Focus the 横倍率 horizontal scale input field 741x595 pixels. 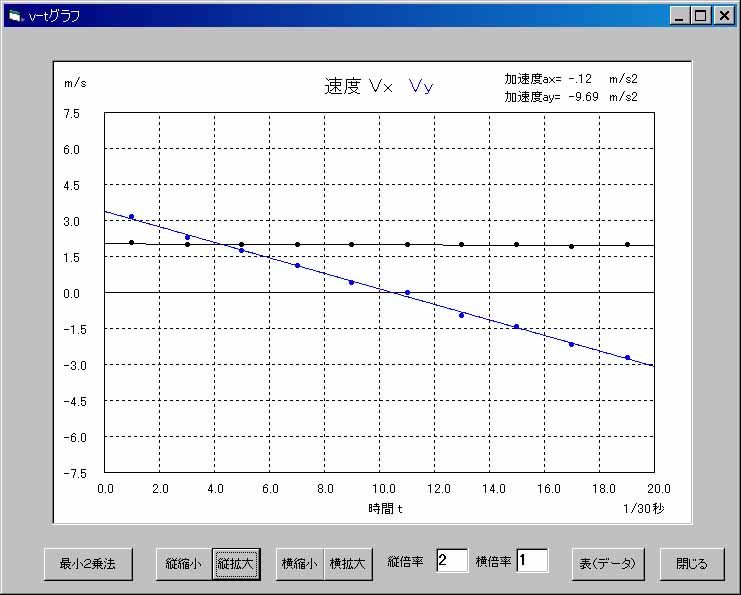[x=531, y=561]
